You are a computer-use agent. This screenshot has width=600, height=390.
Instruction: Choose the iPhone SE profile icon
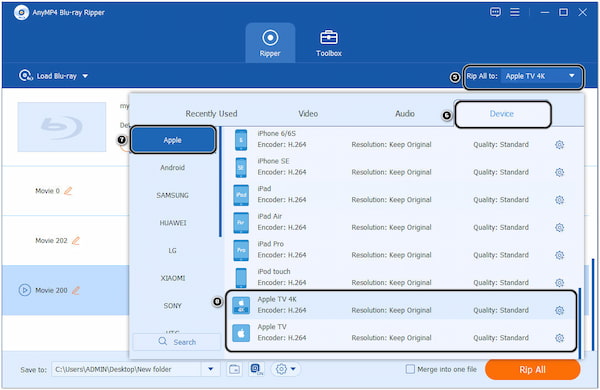coord(241,167)
